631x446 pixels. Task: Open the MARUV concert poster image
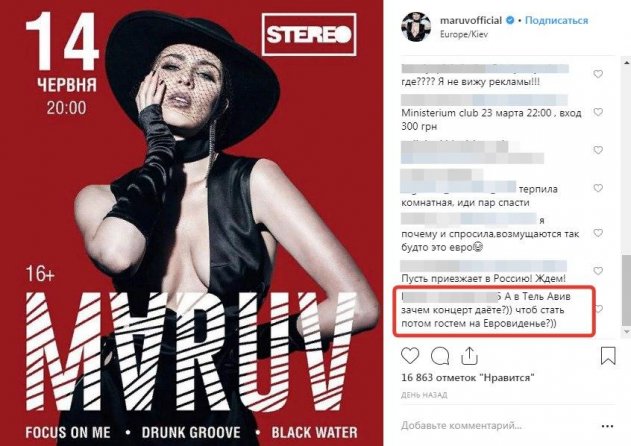point(192,223)
